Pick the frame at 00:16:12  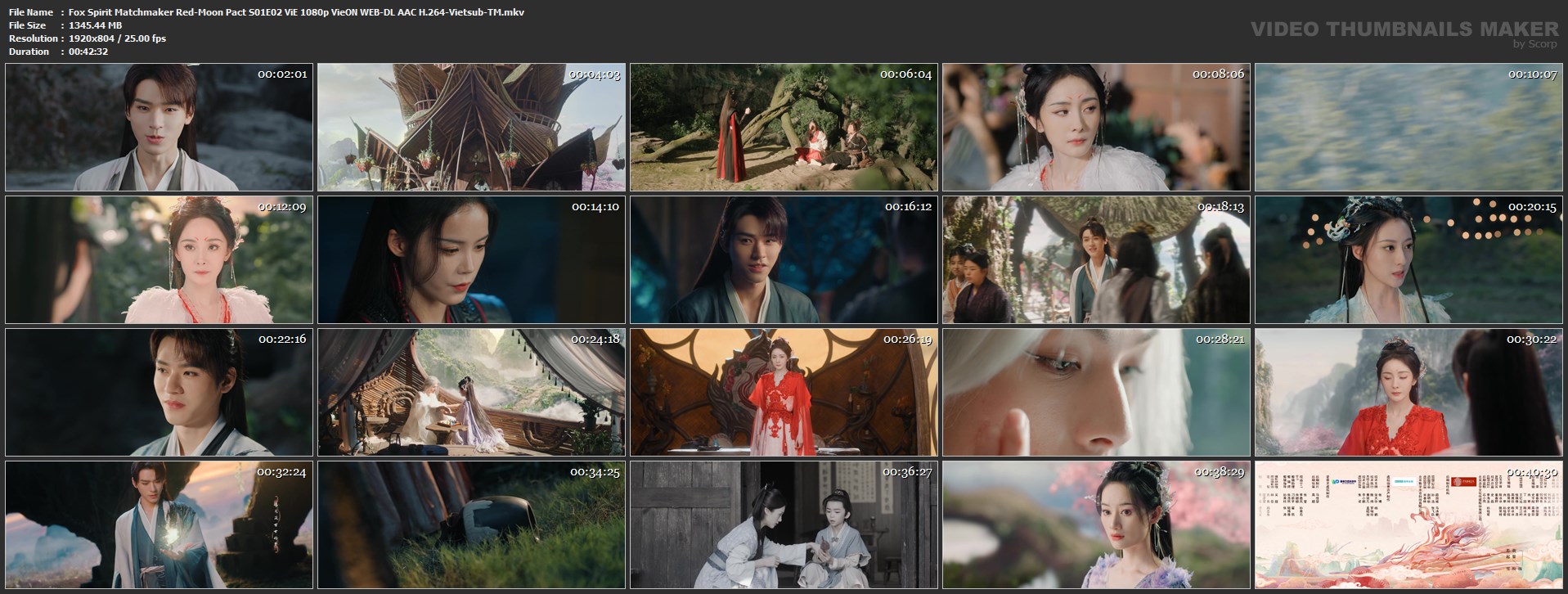(784, 260)
